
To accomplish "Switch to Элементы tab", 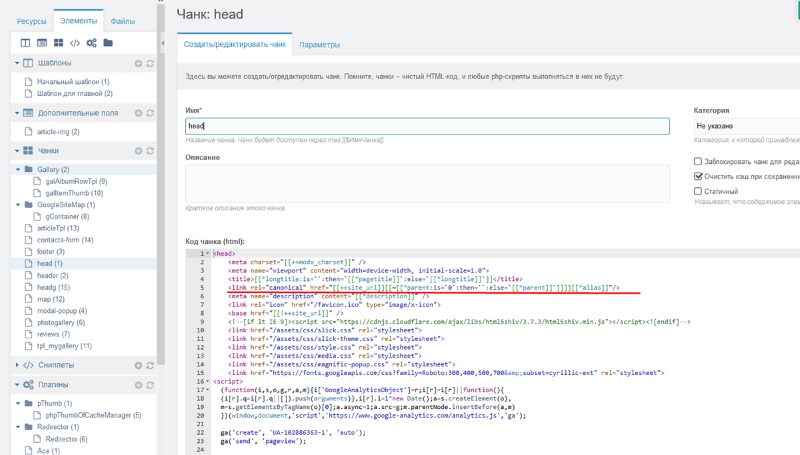I will point(78,20).
